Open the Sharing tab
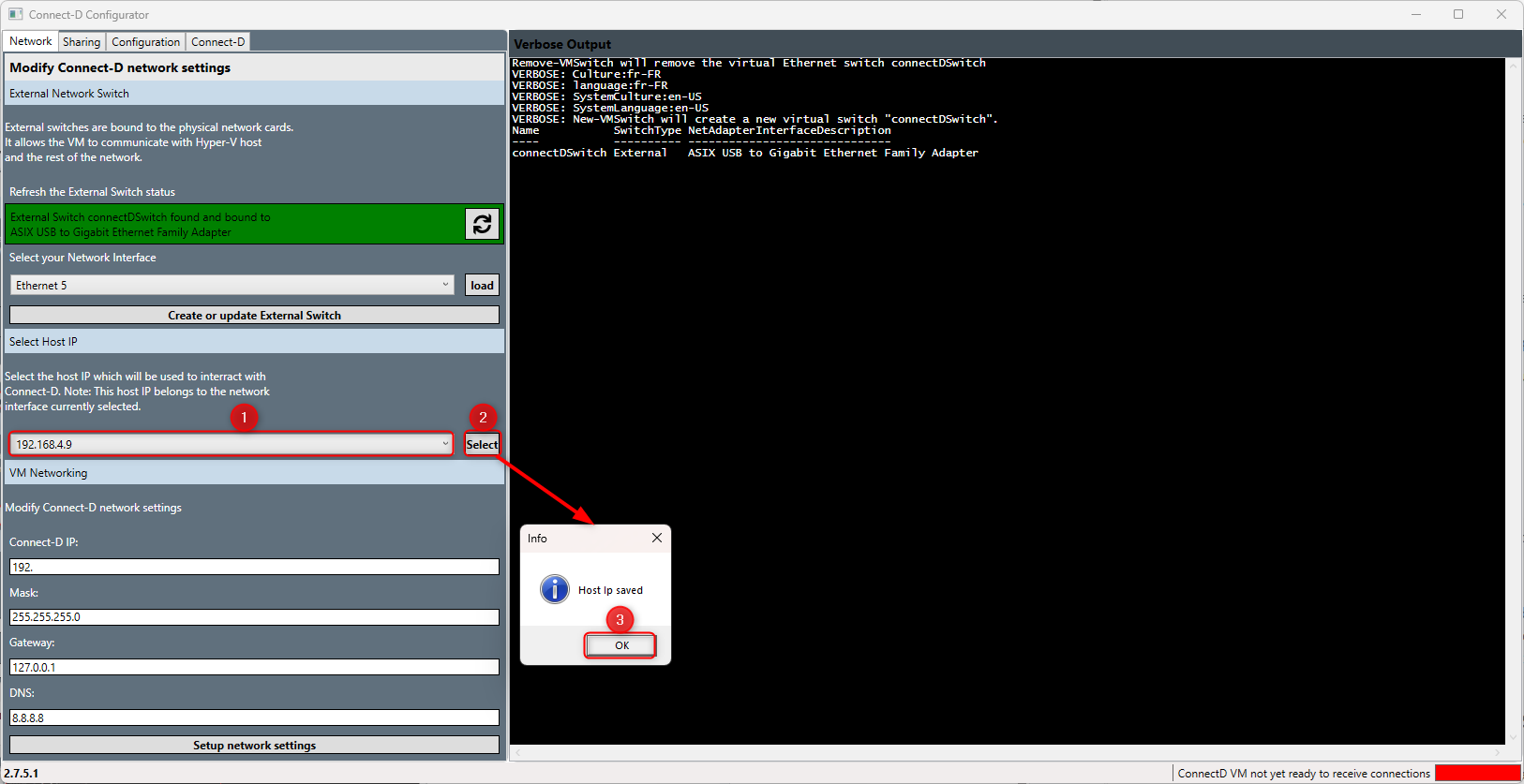This screenshot has height=784, width=1524. click(82, 42)
